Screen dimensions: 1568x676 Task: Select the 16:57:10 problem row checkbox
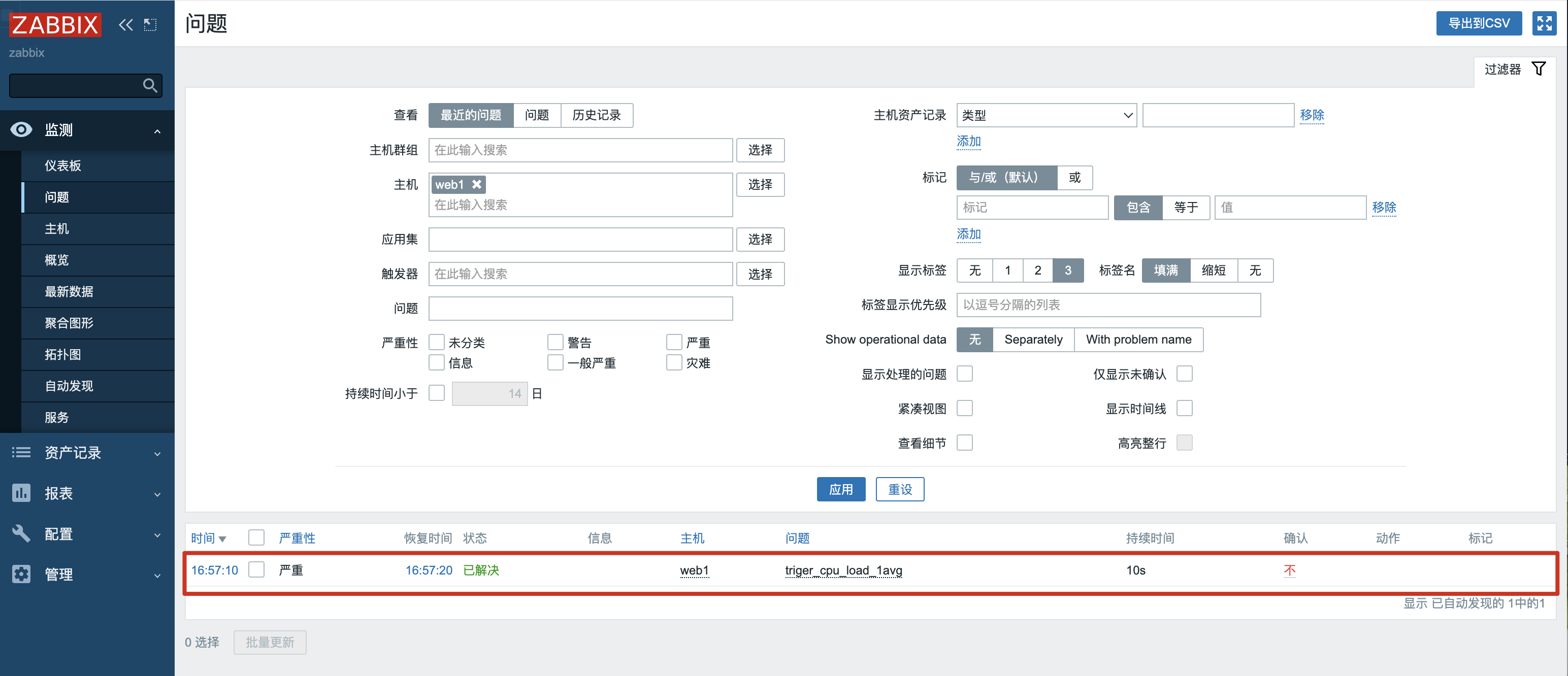pos(256,569)
